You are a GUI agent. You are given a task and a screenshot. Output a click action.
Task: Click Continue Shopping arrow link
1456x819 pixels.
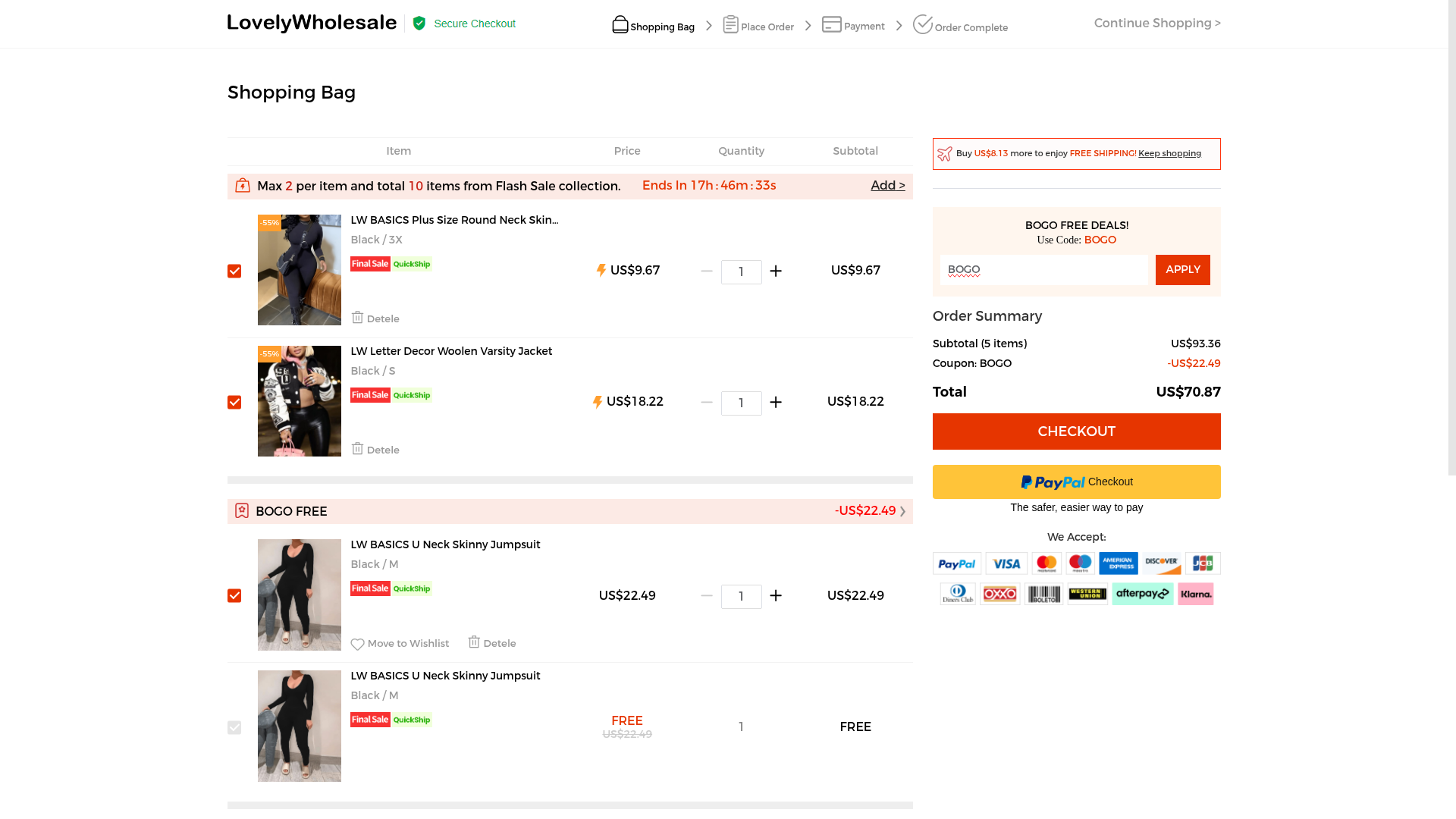click(x=1156, y=24)
